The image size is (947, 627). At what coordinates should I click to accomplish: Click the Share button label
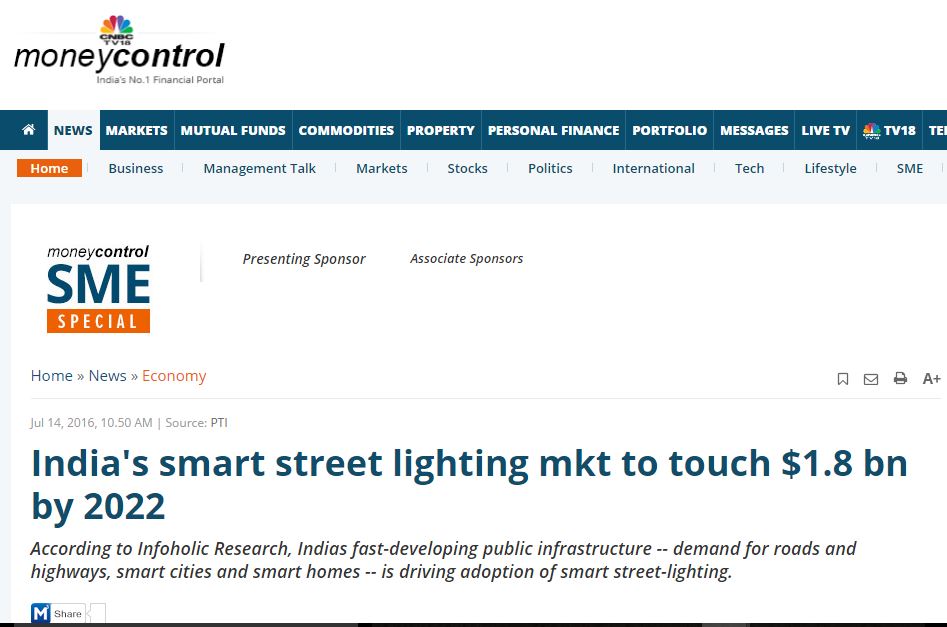[68, 614]
